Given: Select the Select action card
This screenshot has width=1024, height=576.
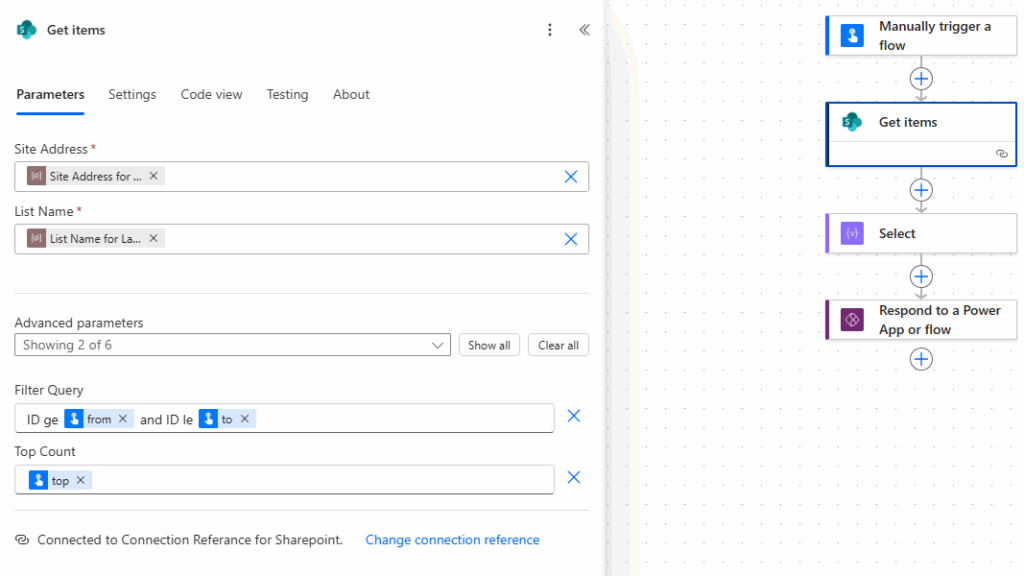Looking at the screenshot, I should pyautogui.click(x=921, y=233).
